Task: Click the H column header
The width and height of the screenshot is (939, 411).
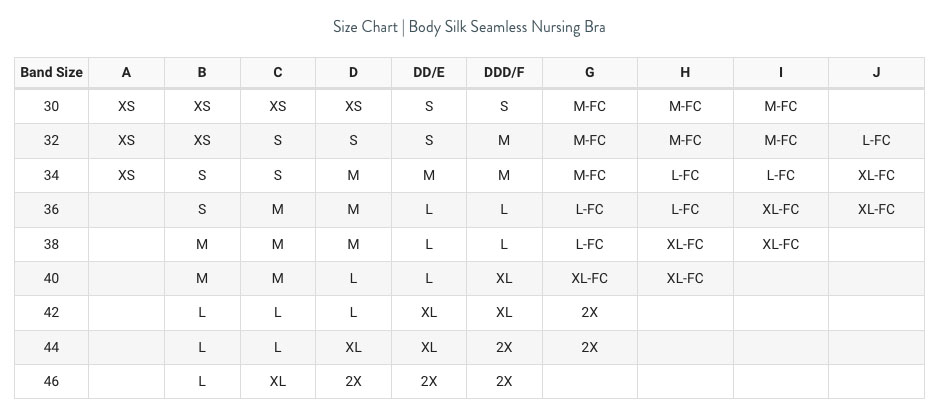Action: point(685,72)
